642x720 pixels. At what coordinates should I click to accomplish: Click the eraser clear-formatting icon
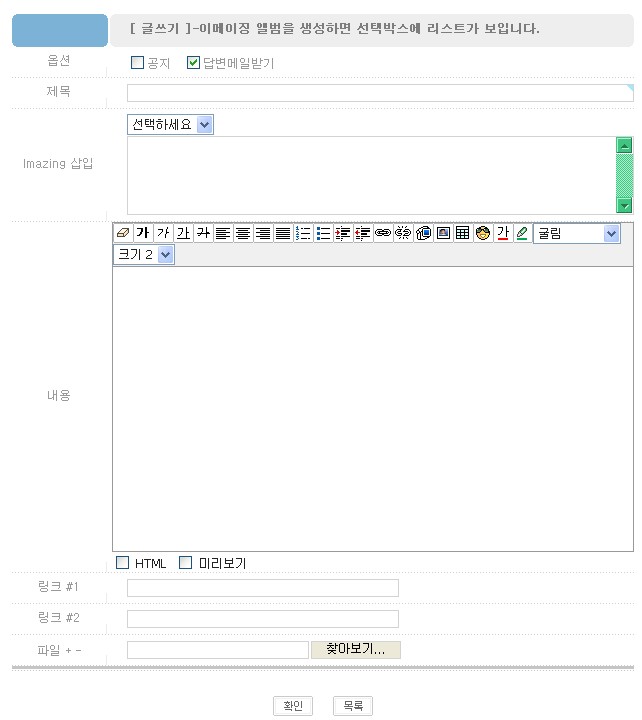123,233
